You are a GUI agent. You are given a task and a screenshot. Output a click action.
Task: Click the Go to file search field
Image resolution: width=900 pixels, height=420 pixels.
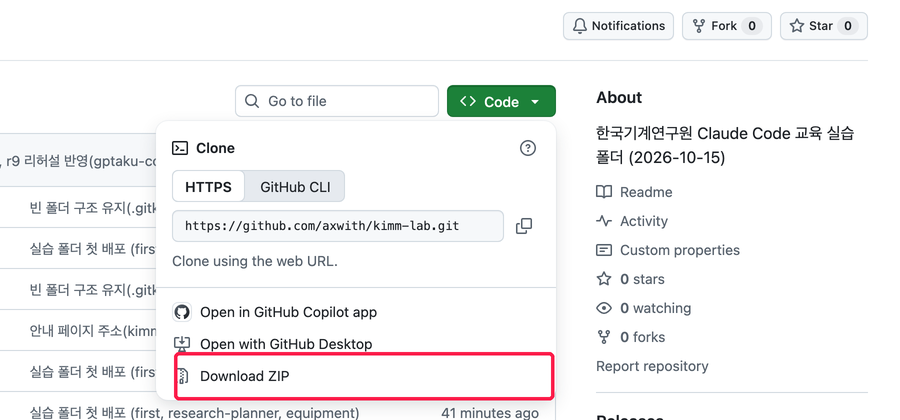[x=337, y=101]
